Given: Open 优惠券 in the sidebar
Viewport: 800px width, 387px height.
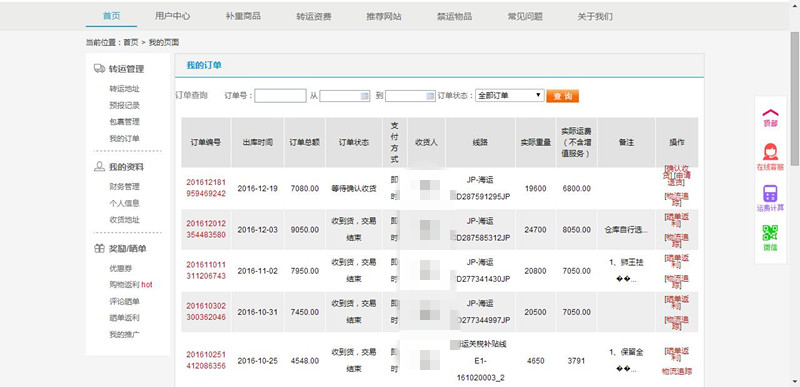Looking at the screenshot, I should coord(121,268).
